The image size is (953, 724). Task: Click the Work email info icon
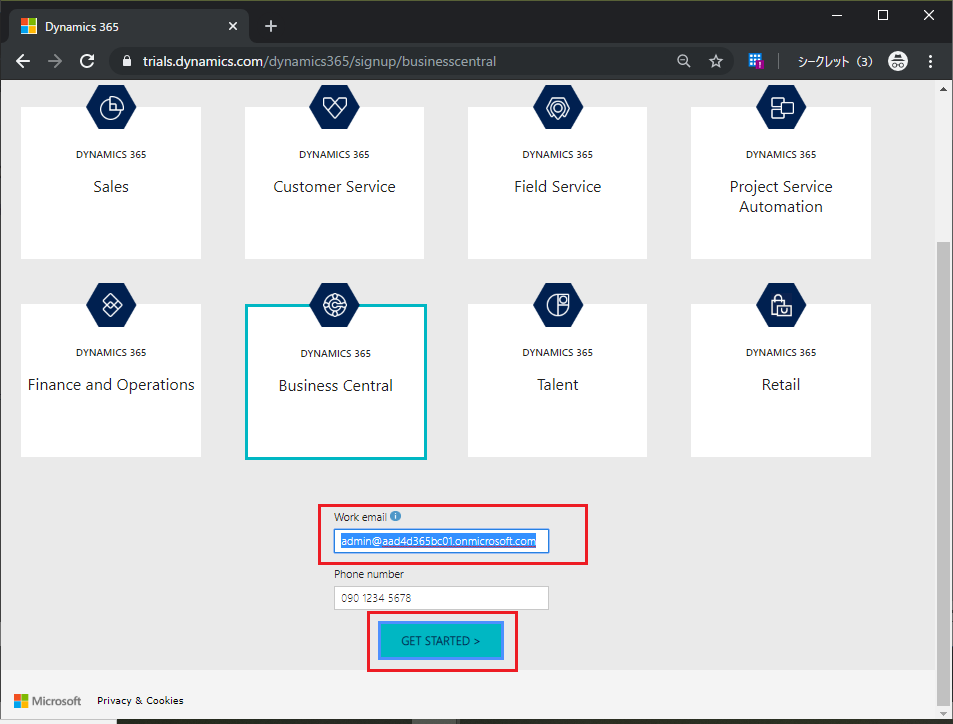pyautogui.click(x=396, y=516)
